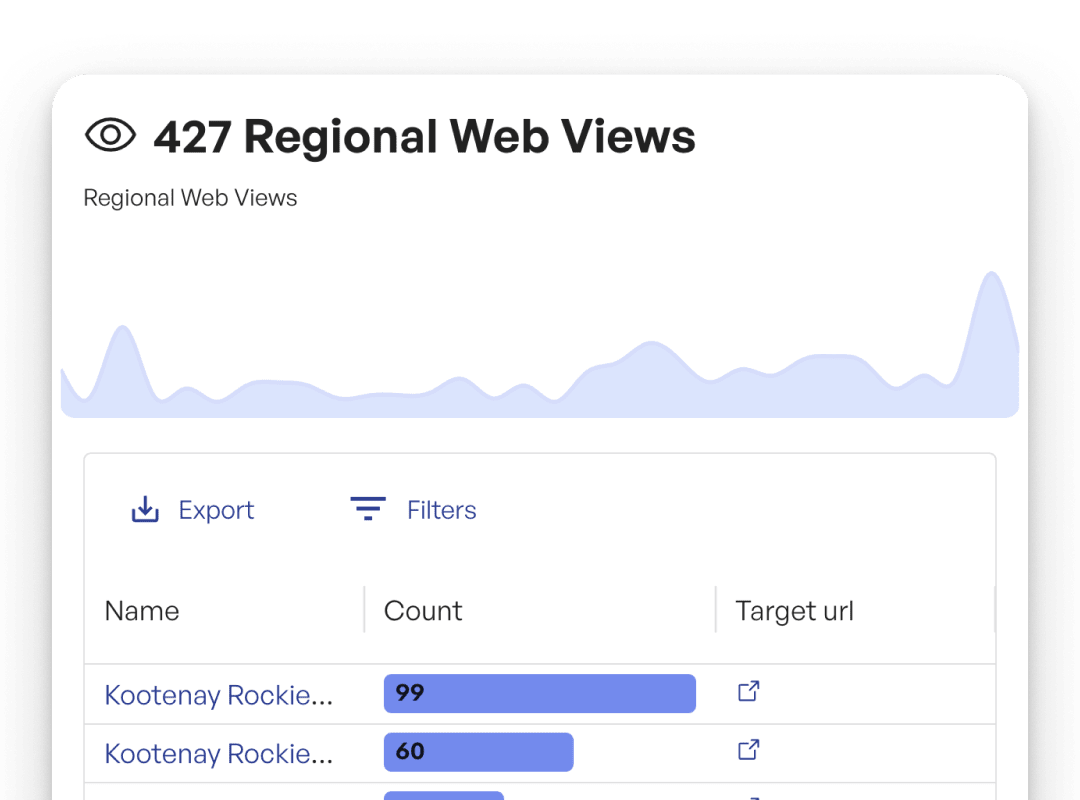Click the count bar showing 99
The image size is (1080, 800).
[539, 693]
